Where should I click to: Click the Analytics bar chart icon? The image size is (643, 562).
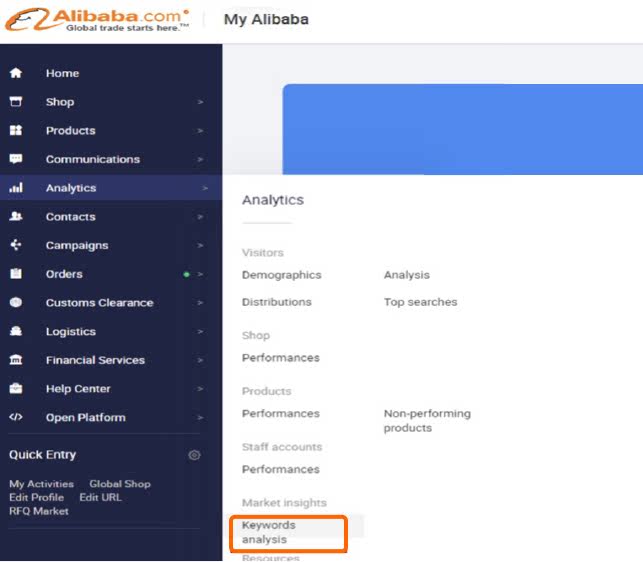pyautogui.click(x=16, y=188)
